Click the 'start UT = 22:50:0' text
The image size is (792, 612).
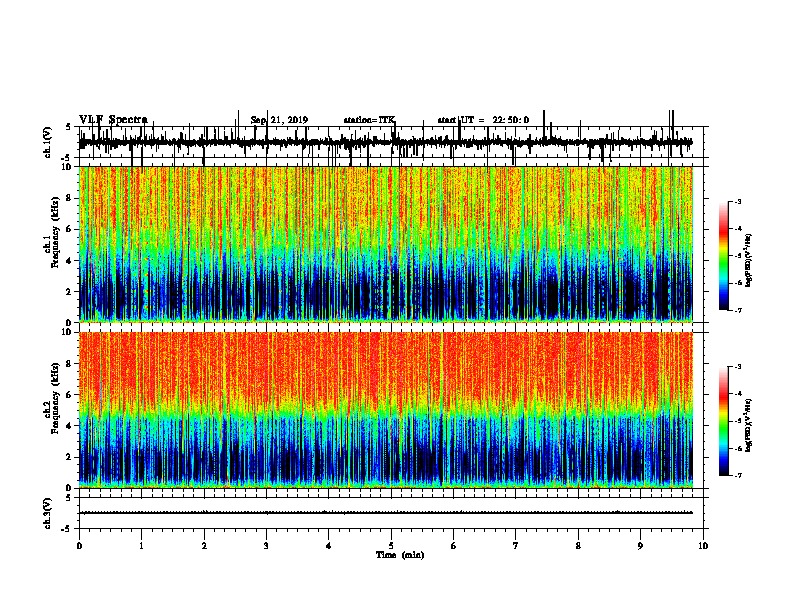pos(483,120)
